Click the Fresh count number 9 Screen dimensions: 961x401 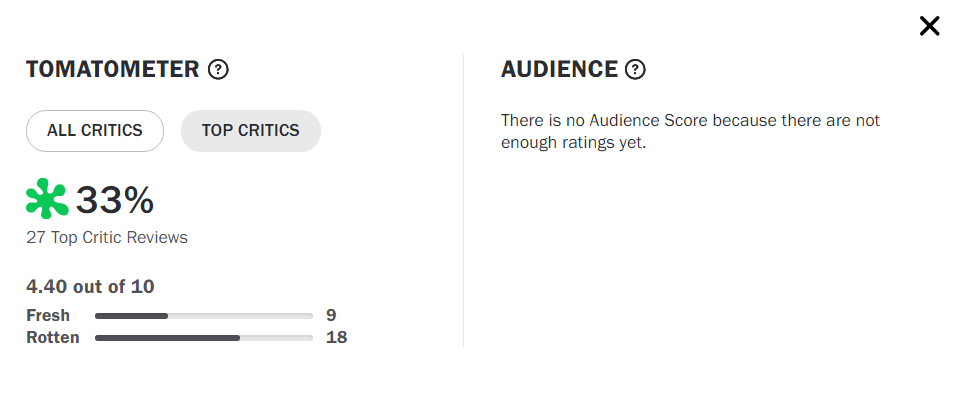click(x=331, y=316)
